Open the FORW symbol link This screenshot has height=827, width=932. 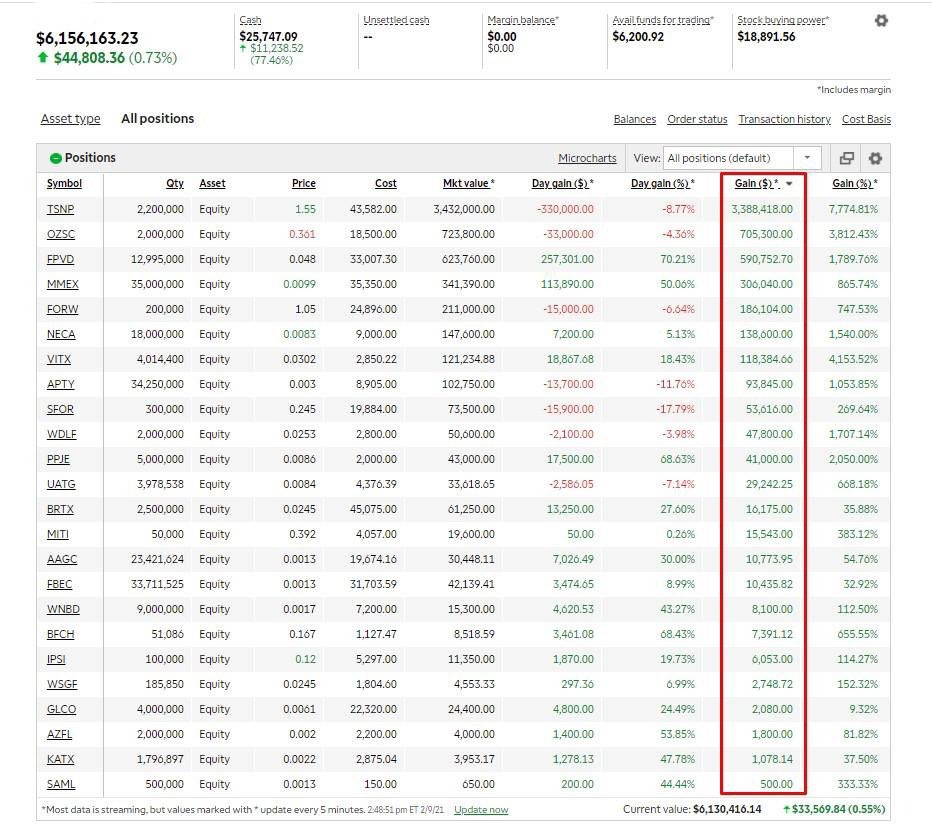pos(62,309)
